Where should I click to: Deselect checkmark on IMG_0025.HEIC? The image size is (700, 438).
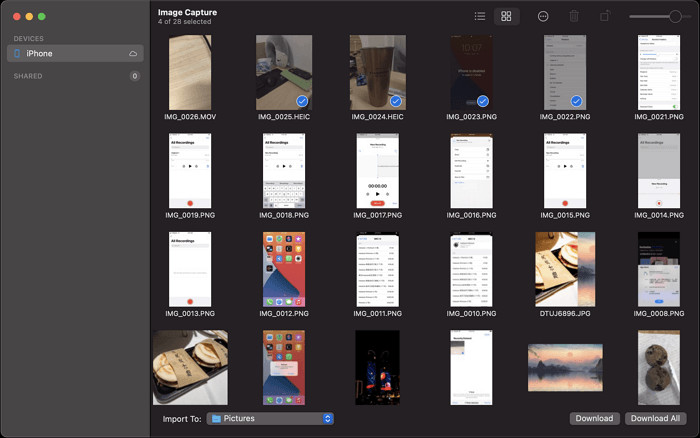(x=302, y=101)
